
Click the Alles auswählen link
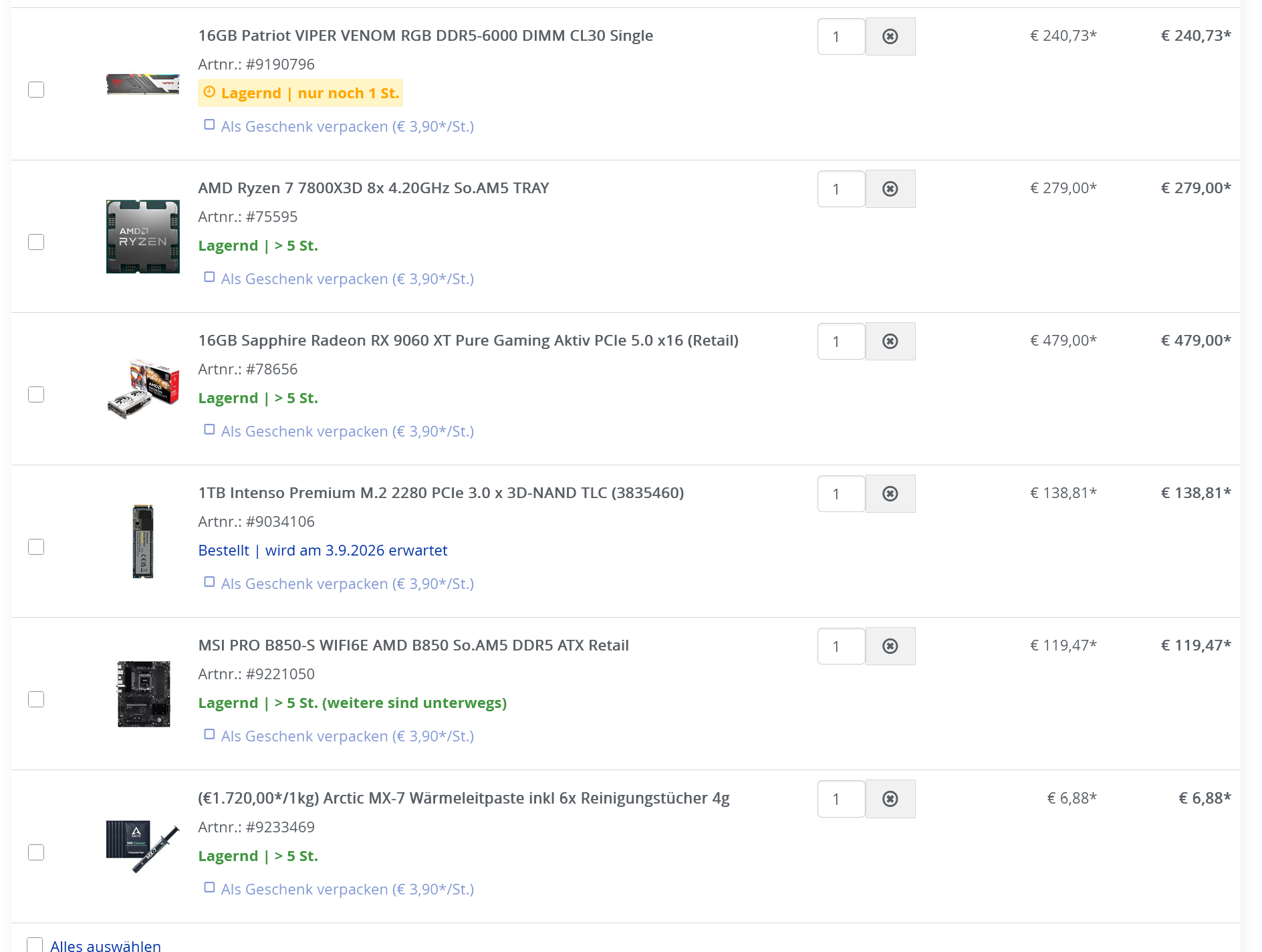106,945
